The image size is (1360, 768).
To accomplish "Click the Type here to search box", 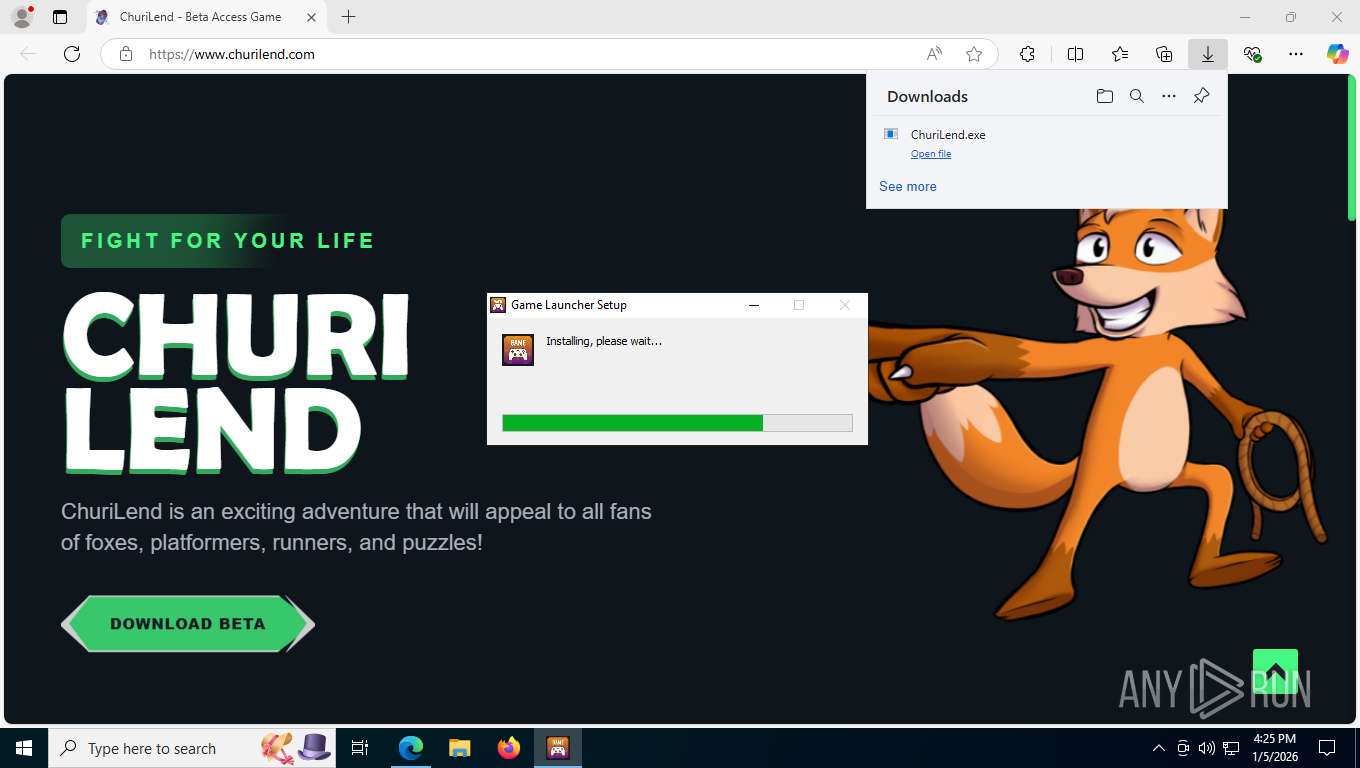I will point(193,748).
